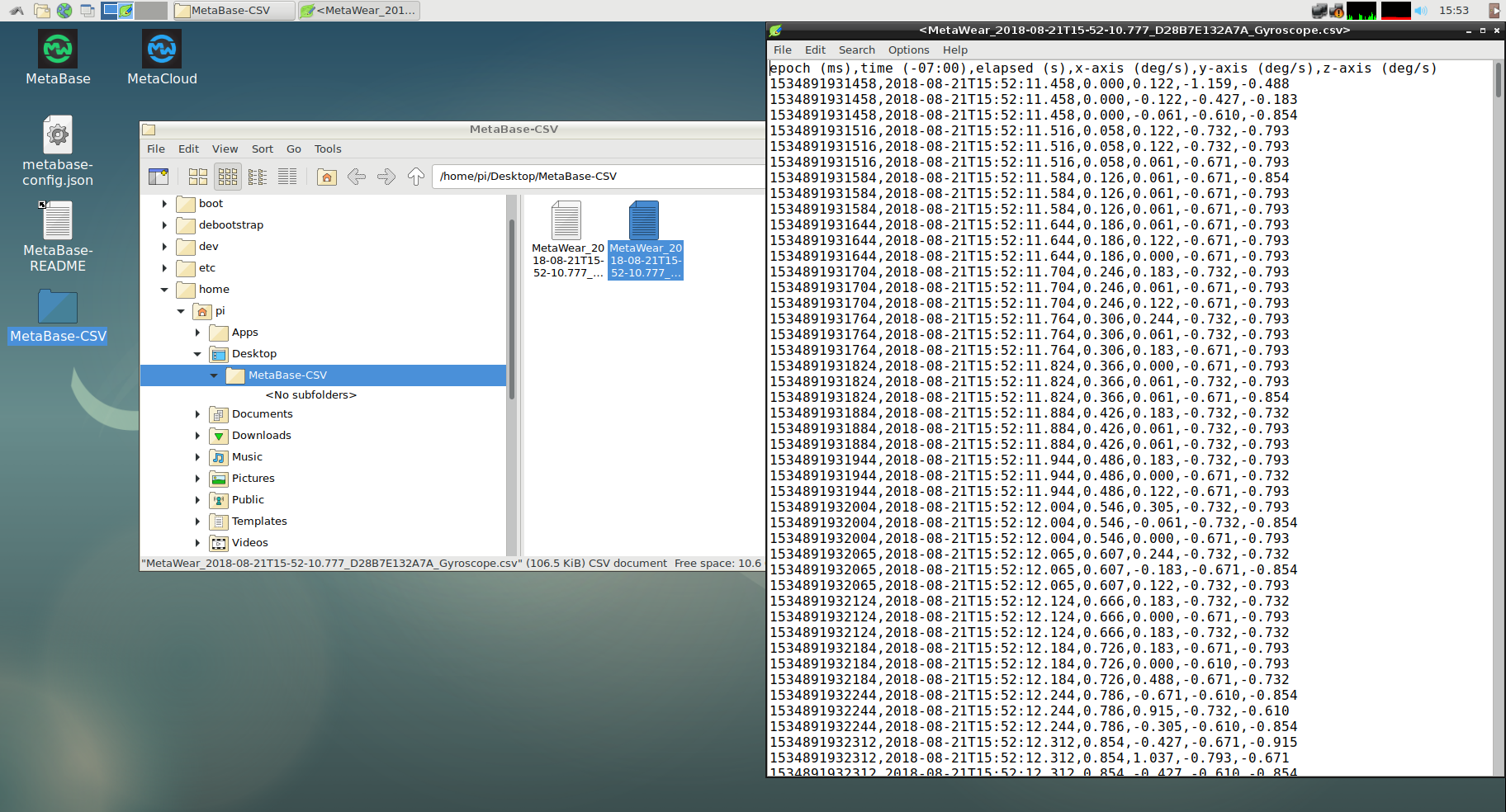This screenshot has height=812, width=1506.
Task: Launch the file manager from the taskbar
Action: (x=41, y=11)
